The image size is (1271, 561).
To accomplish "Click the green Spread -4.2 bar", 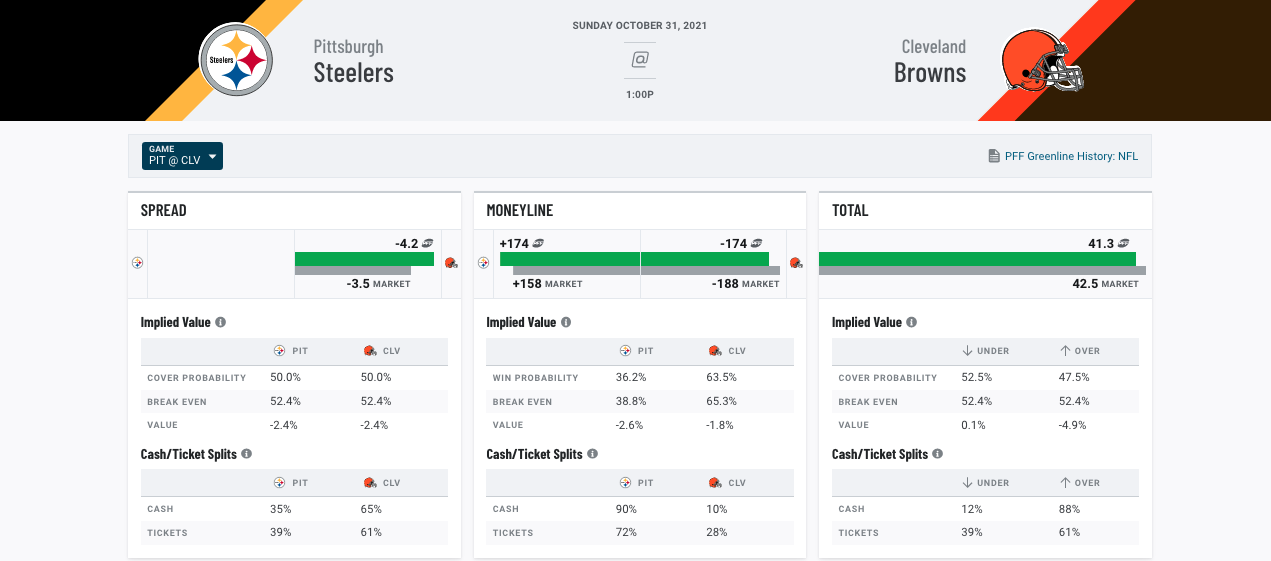I will (x=364, y=259).
